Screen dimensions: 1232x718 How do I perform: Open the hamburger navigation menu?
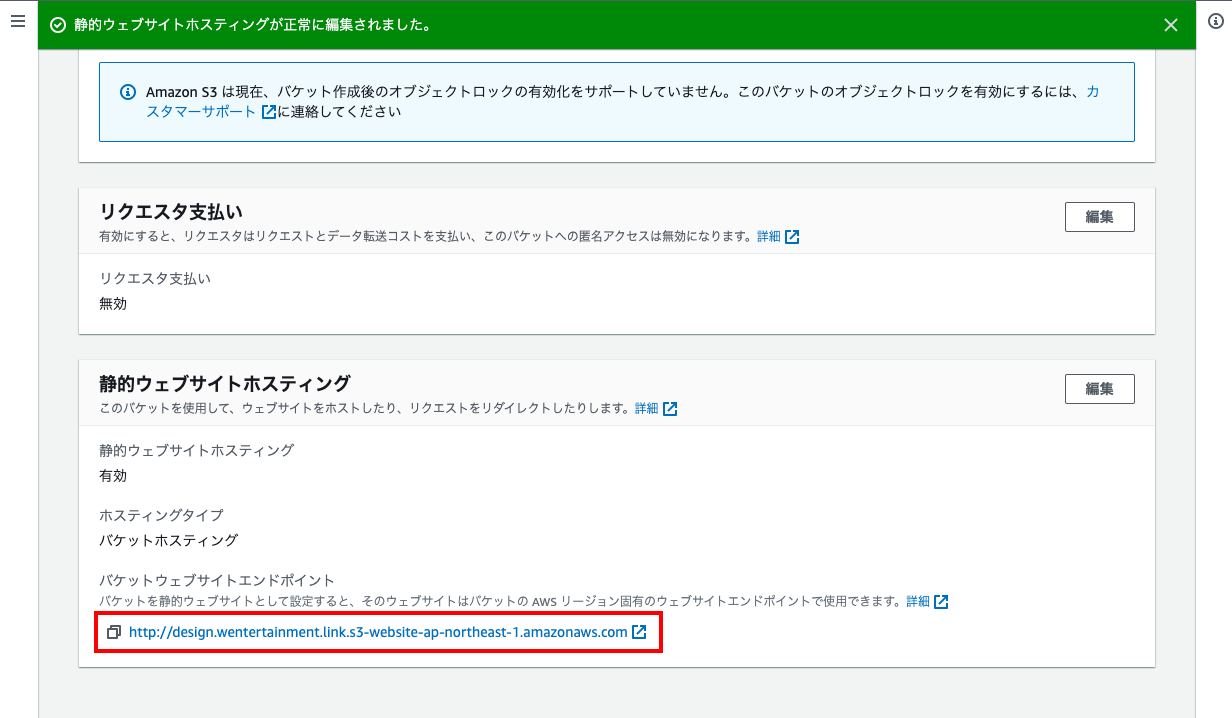click(x=17, y=21)
